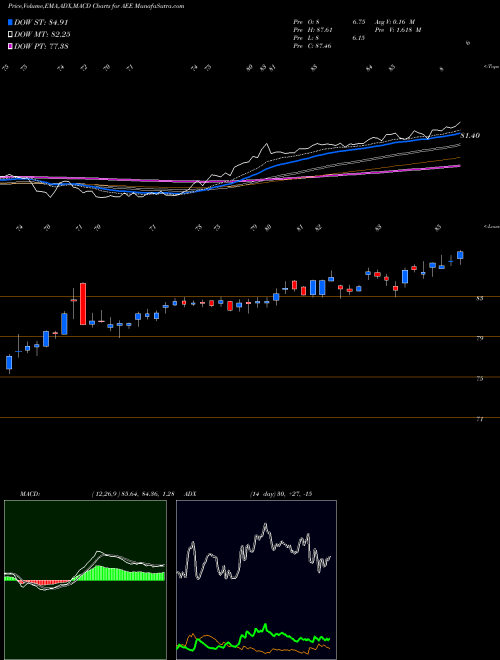This screenshot has width=500, height=660.
Task: Click the 'Pre V: 1.618 M' volume text
Action: [x=399, y=30]
